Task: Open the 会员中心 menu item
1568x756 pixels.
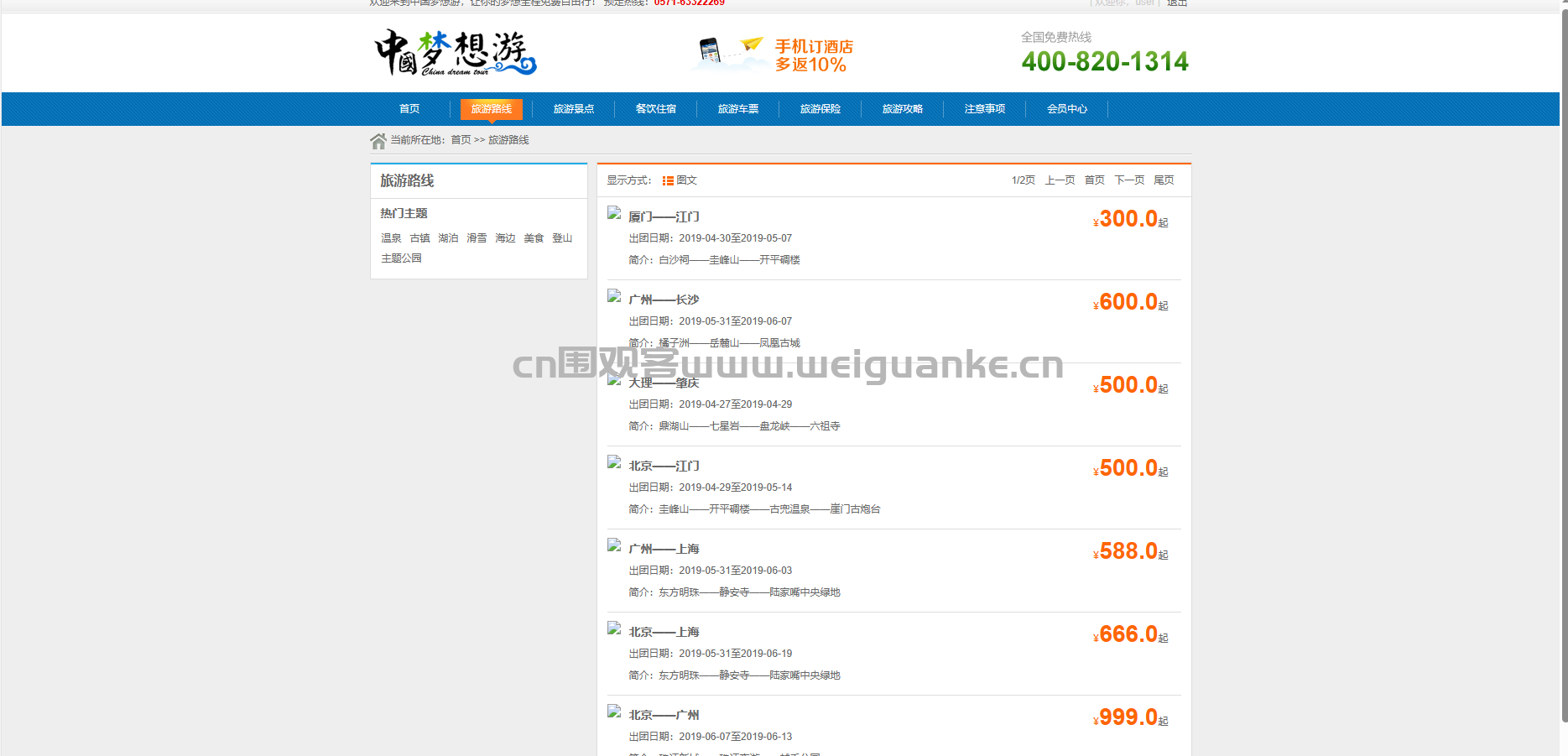Action: coord(1067,109)
